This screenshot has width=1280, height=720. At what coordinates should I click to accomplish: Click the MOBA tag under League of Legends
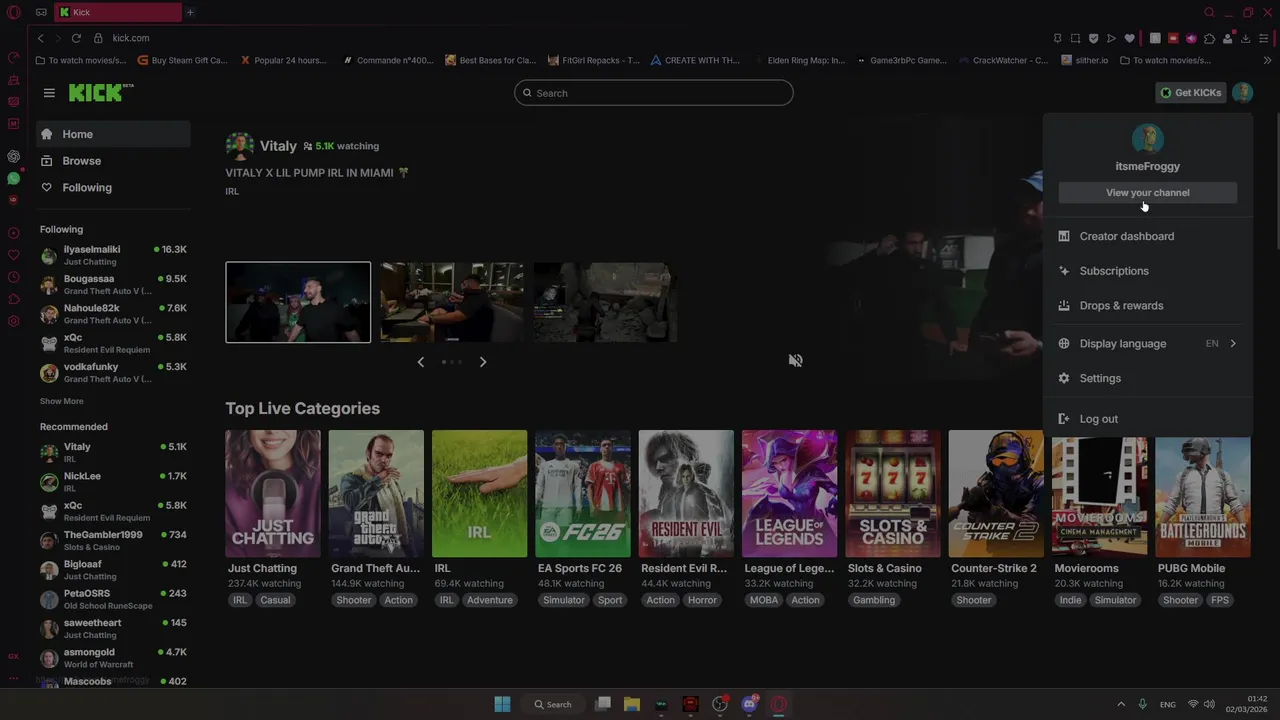[x=764, y=600]
